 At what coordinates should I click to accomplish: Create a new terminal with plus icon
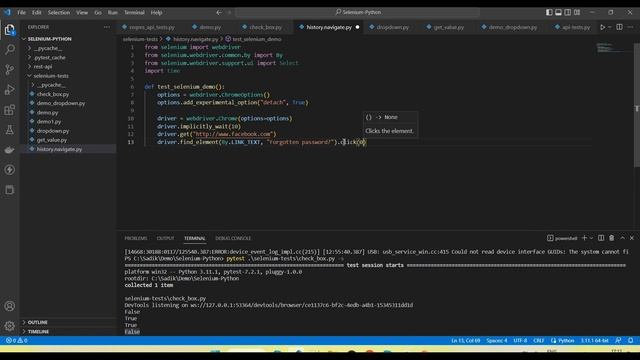(x=584, y=238)
